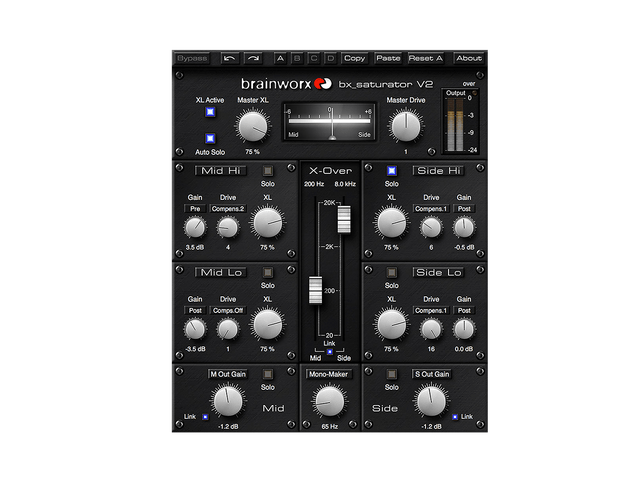
Task: Click the Master XL 75 % value
Action: pos(253,152)
